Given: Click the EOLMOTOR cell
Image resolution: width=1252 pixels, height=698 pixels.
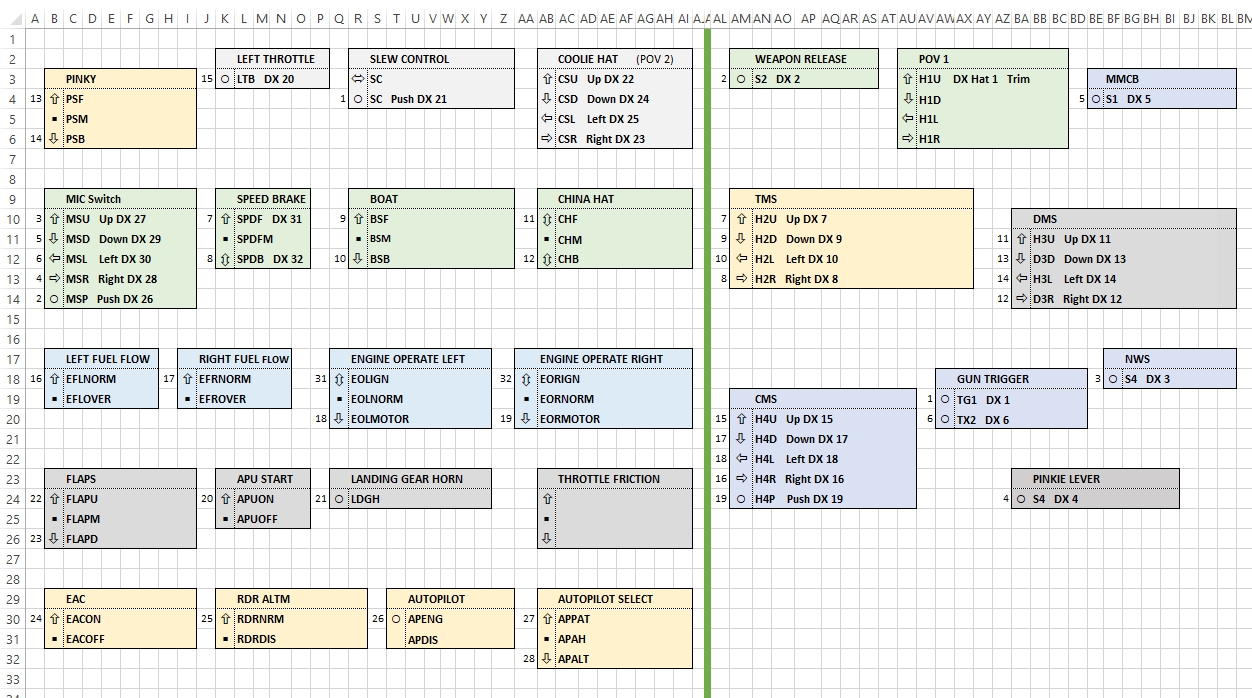Looking at the screenshot, I should (x=420, y=419).
